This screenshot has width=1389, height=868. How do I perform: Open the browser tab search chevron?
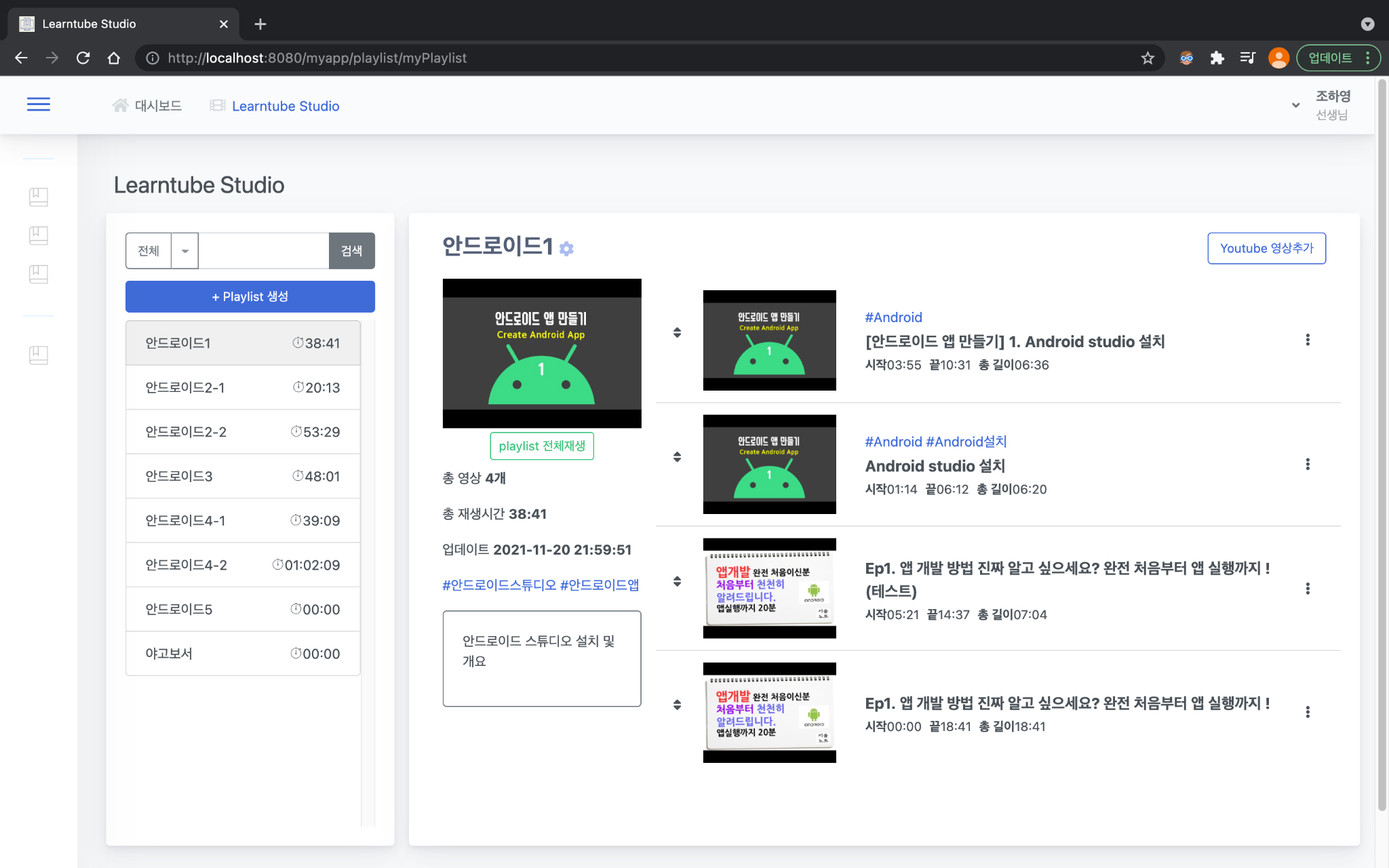[1368, 24]
